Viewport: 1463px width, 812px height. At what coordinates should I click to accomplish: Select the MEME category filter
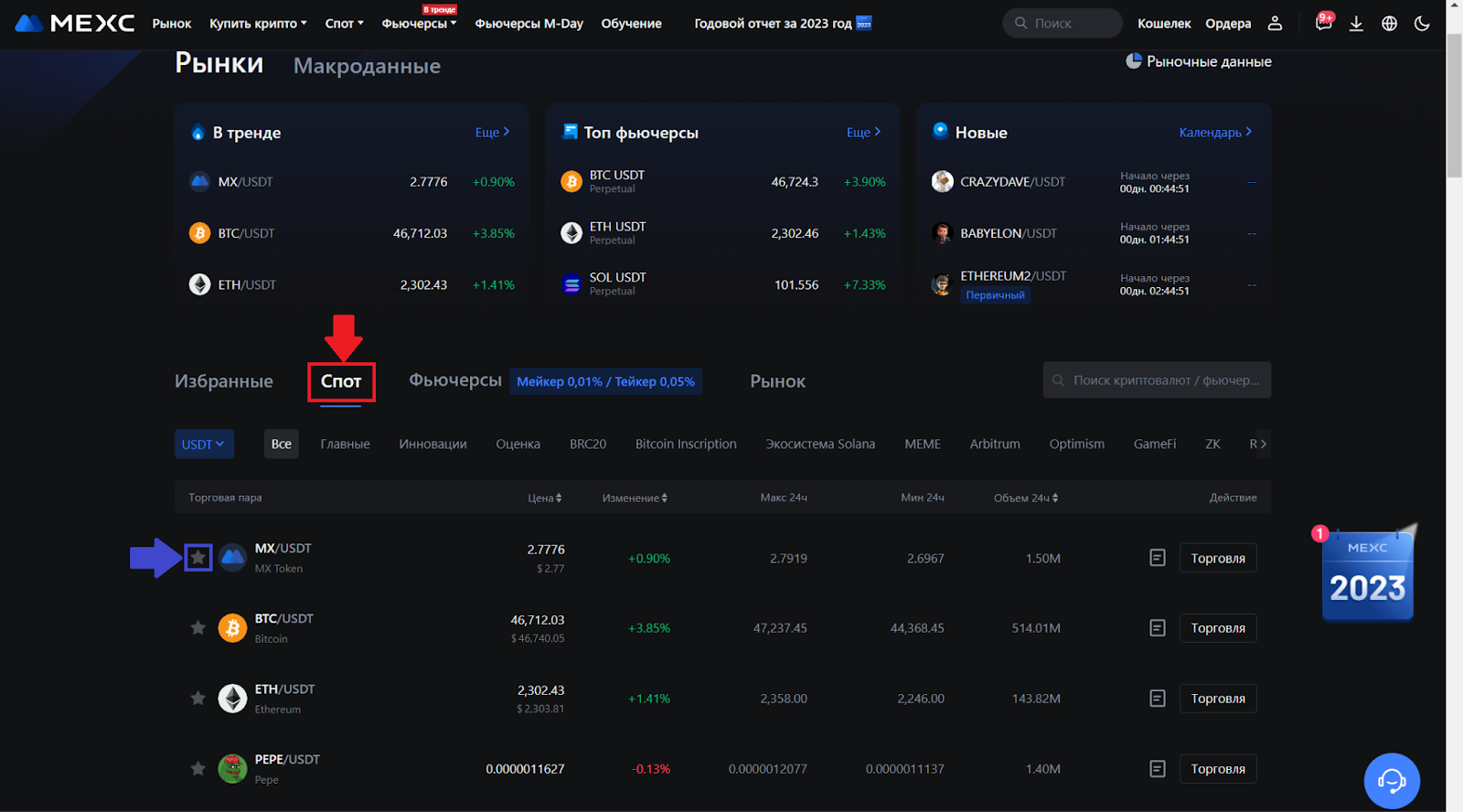(923, 443)
